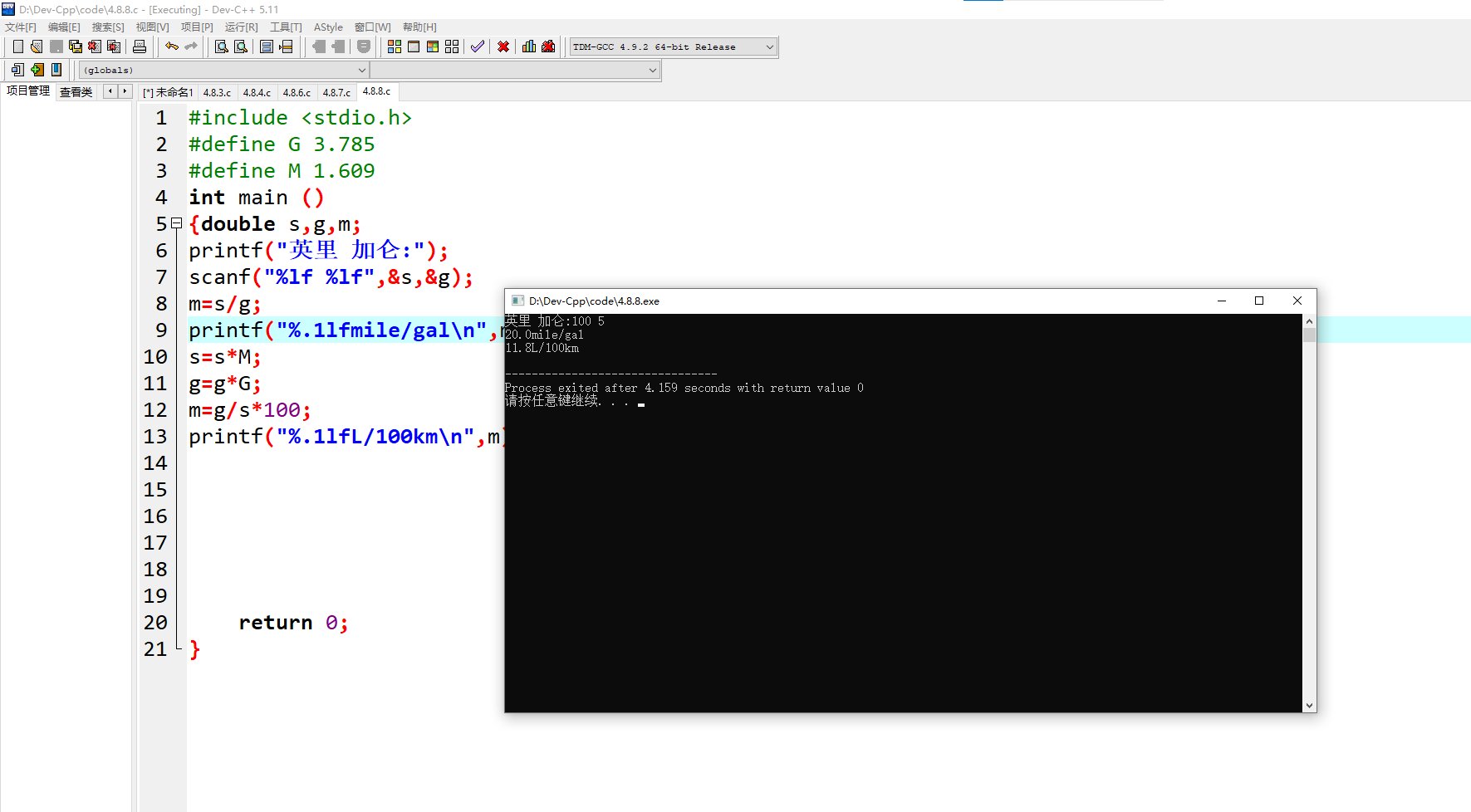Click the console window icon beside 4.8.8.exe title
Viewport: 1471px width, 812px height.
[518, 301]
